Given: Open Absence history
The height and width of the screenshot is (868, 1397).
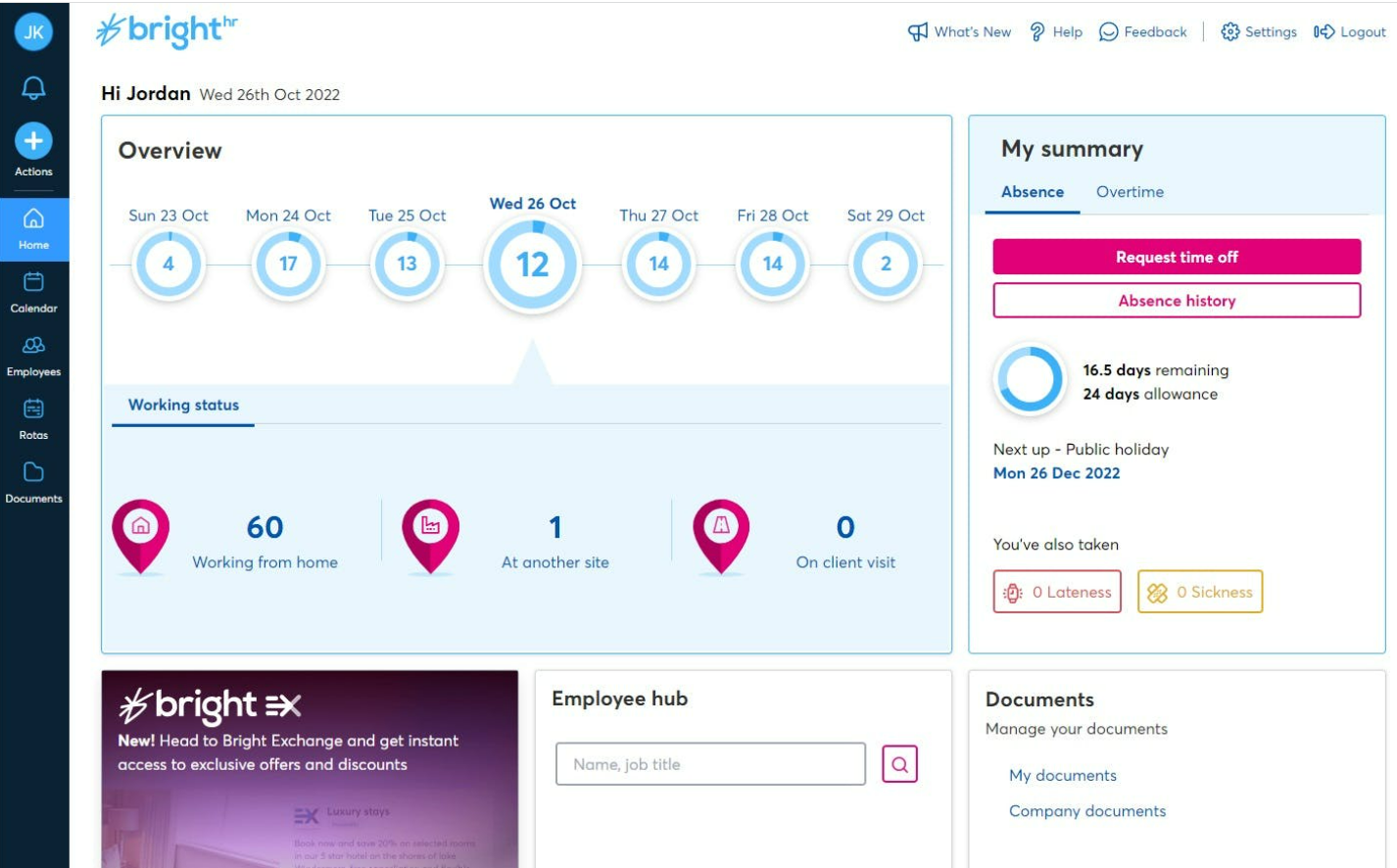Looking at the screenshot, I should 1177,301.
